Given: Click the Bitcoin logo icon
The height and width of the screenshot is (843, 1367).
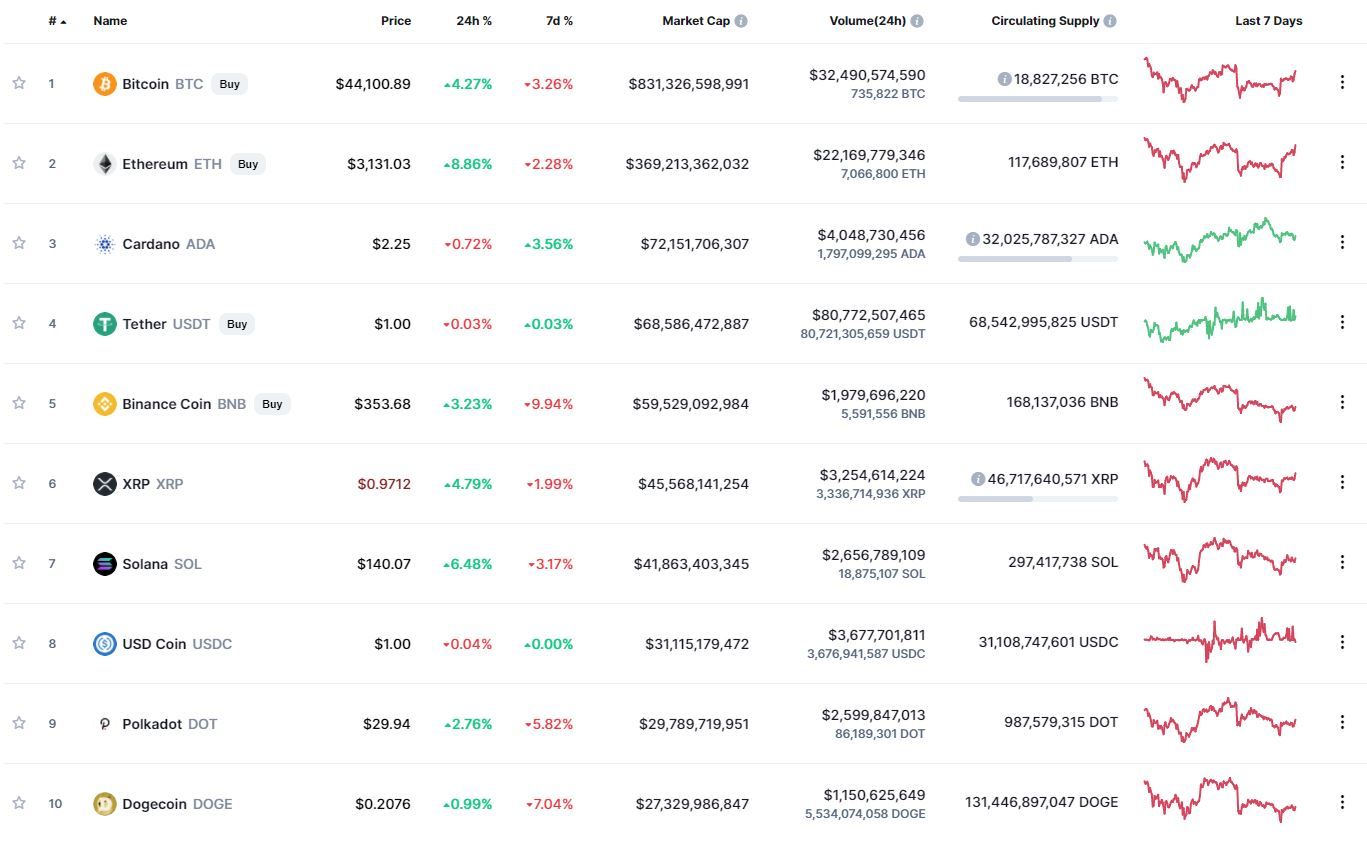Looking at the screenshot, I should [104, 84].
